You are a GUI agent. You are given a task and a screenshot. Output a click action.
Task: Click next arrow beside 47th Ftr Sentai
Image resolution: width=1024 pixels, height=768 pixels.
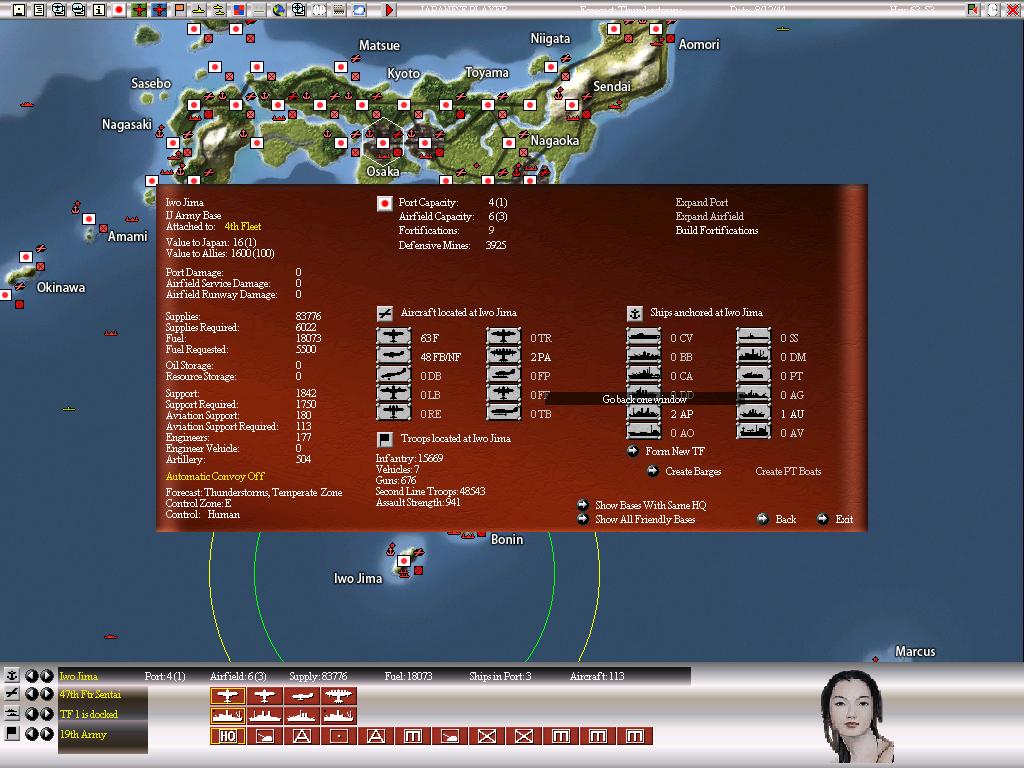tap(47, 694)
